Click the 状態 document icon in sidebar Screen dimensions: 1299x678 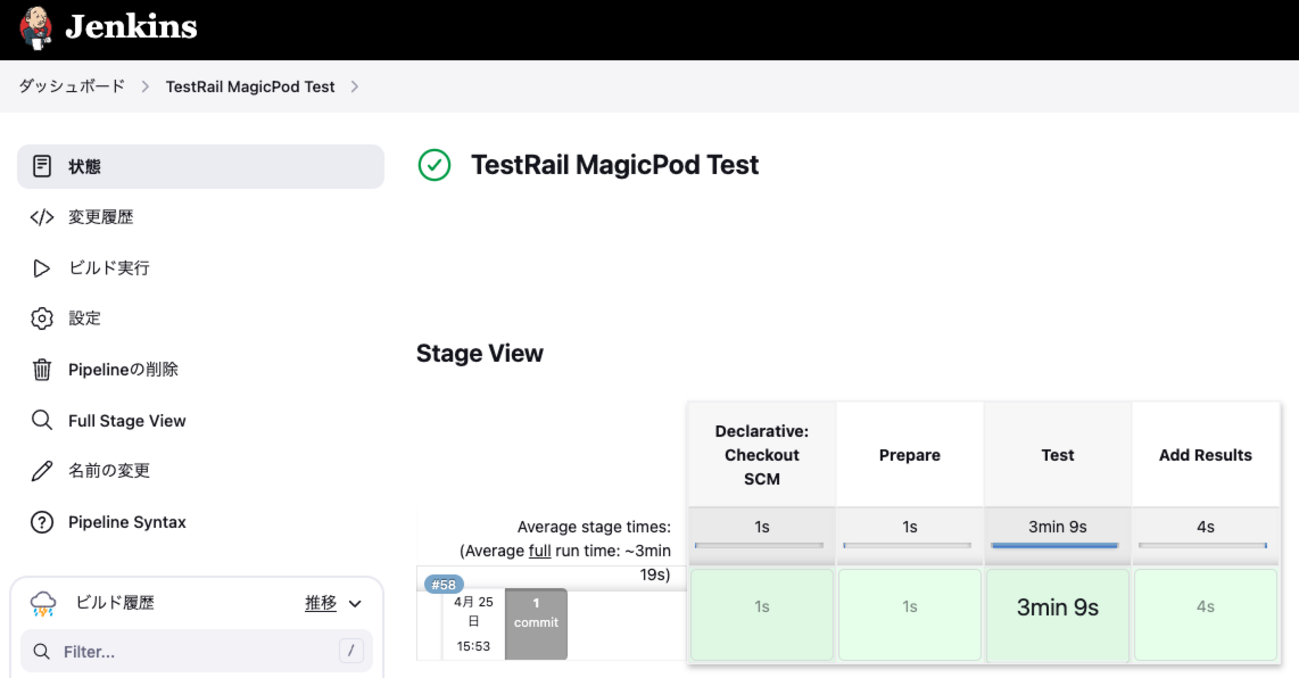coord(42,166)
